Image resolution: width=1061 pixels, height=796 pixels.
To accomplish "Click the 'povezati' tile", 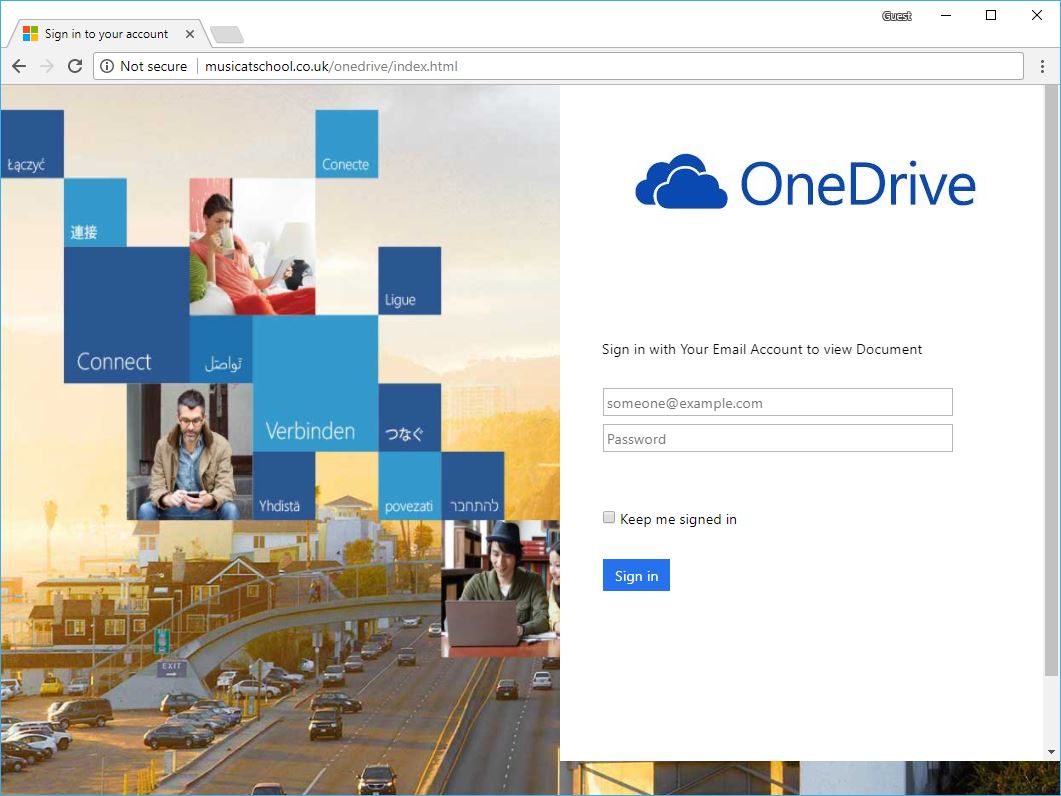I will click(x=410, y=486).
